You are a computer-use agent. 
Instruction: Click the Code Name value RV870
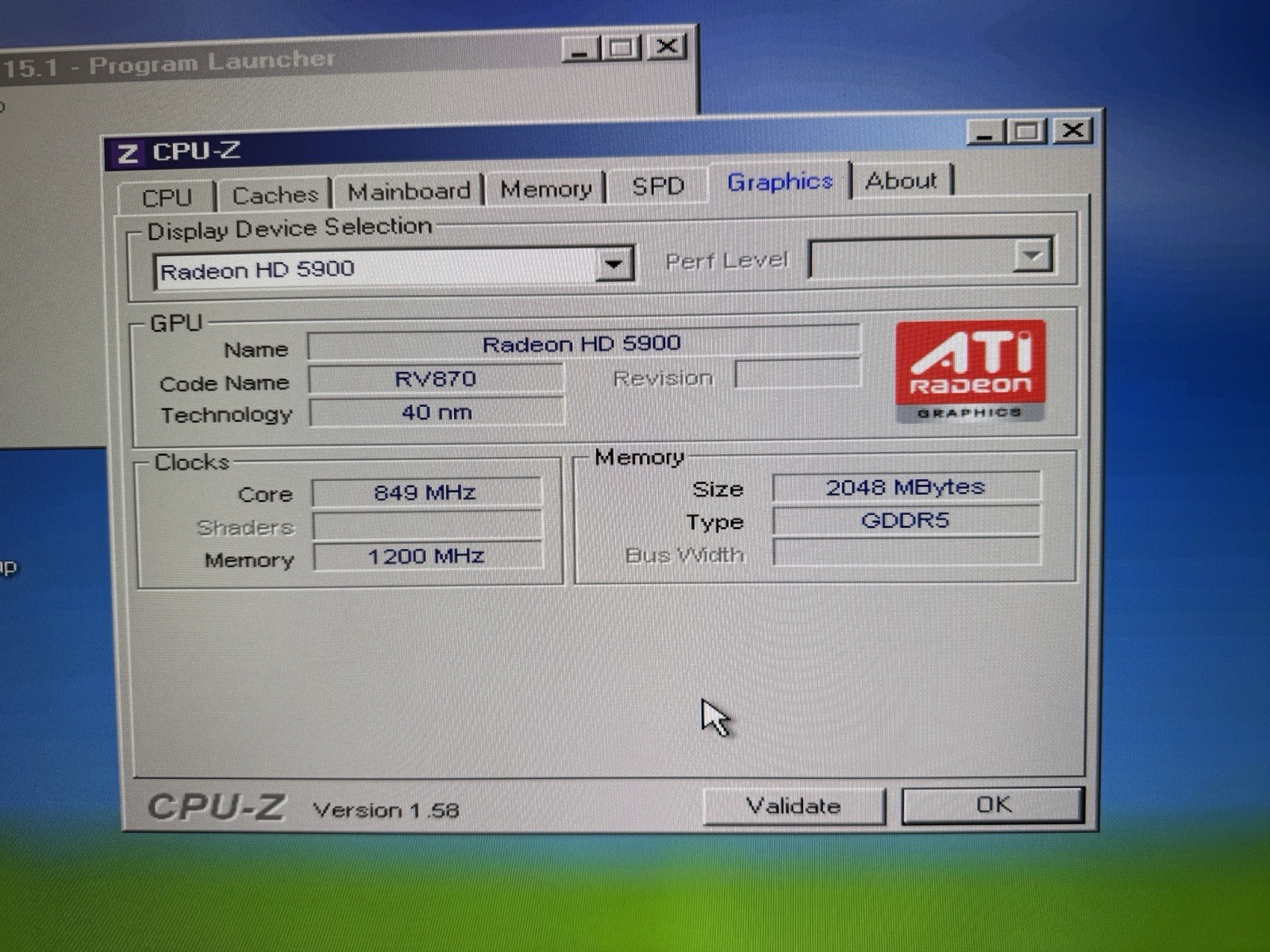[436, 378]
